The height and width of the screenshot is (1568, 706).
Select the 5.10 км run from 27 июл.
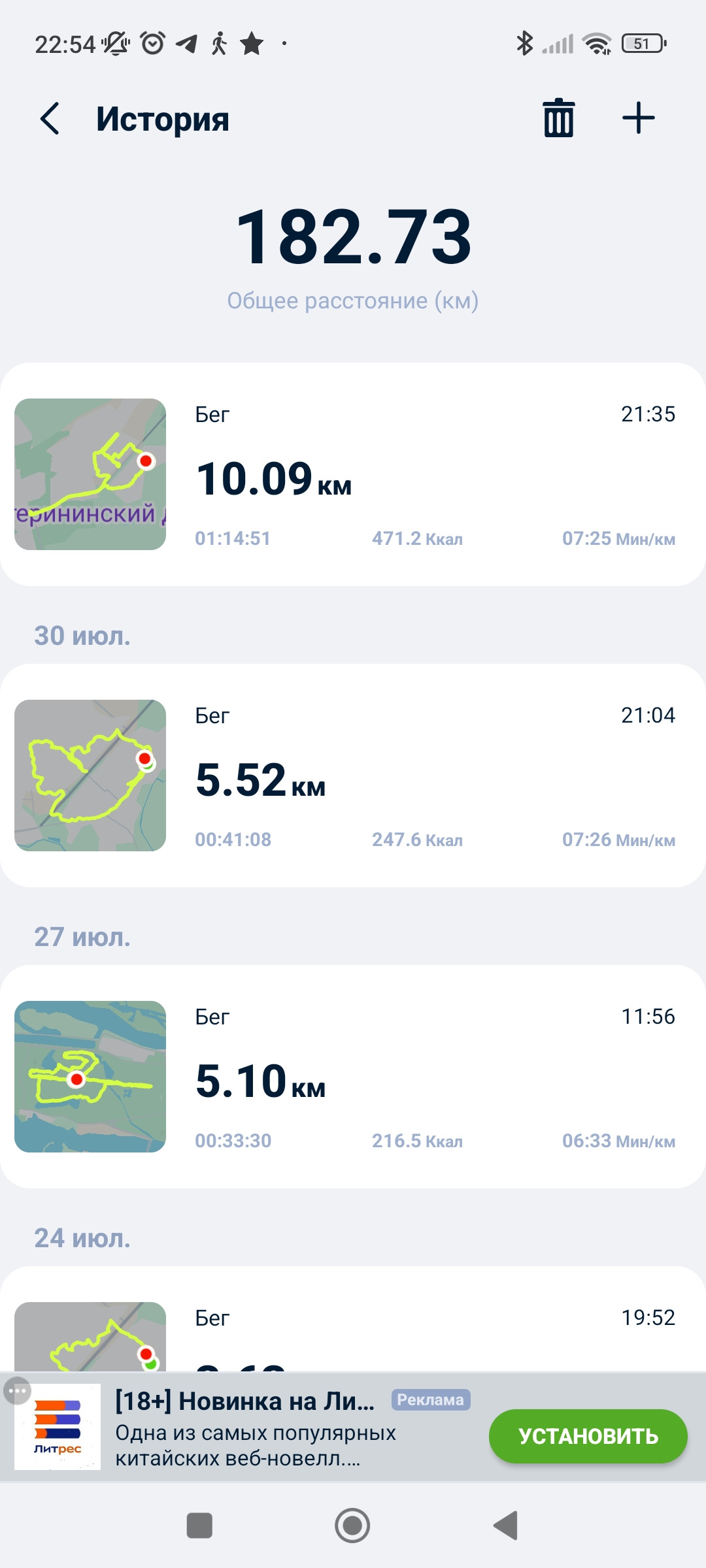point(353,1077)
